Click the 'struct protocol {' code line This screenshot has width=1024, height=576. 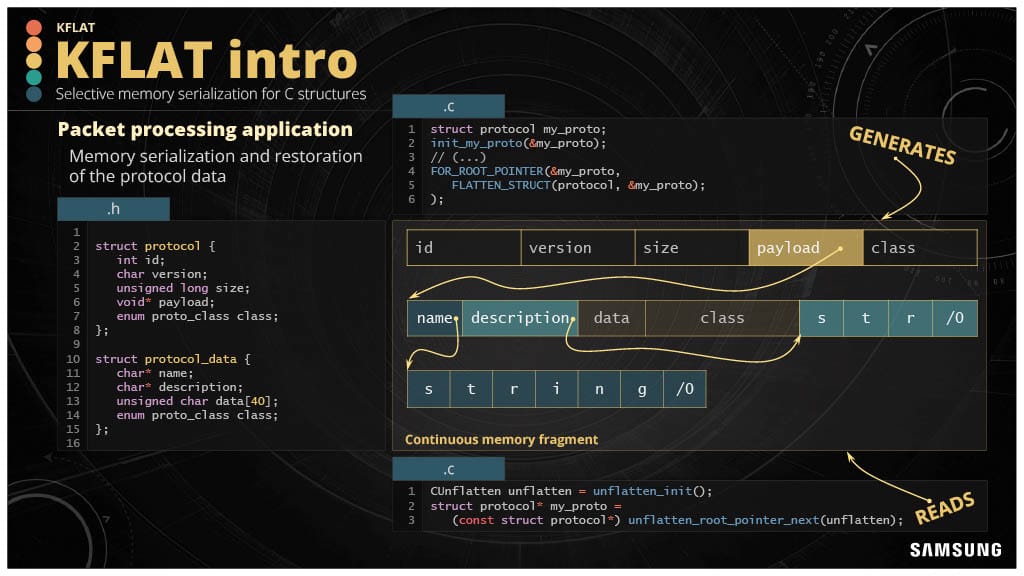tap(155, 246)
